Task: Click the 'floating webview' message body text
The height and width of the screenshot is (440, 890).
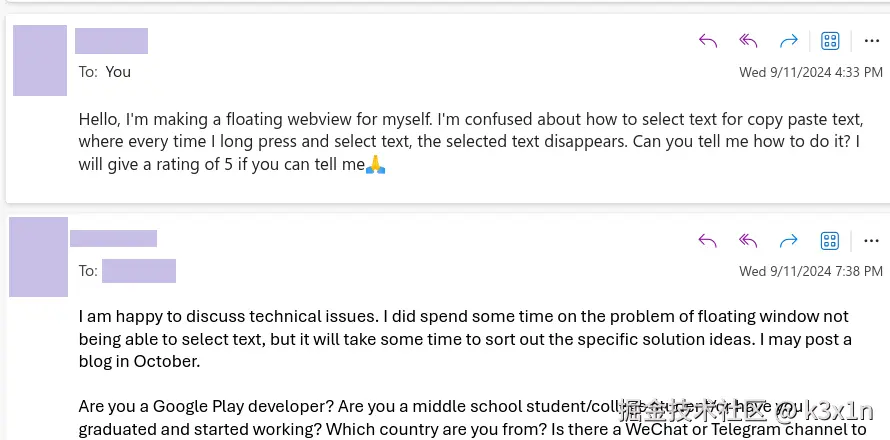Action: [470, 142]
